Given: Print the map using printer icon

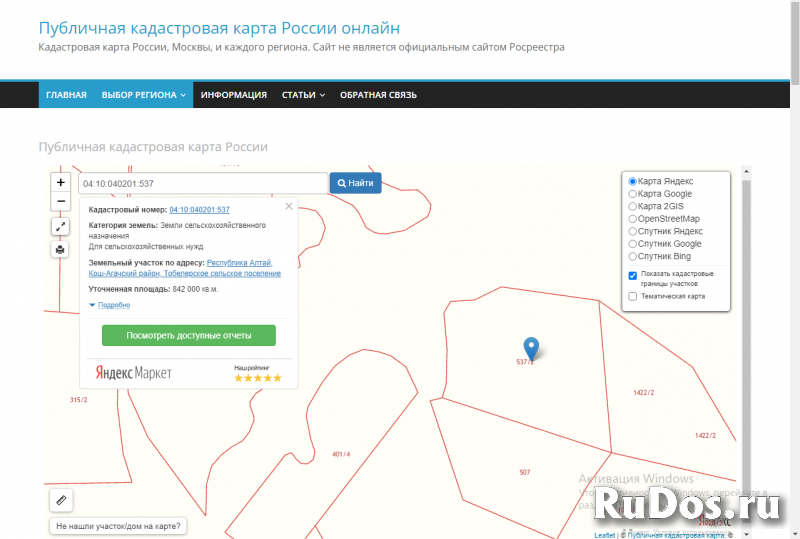Looking at the screenshot, I should point(60,249).
